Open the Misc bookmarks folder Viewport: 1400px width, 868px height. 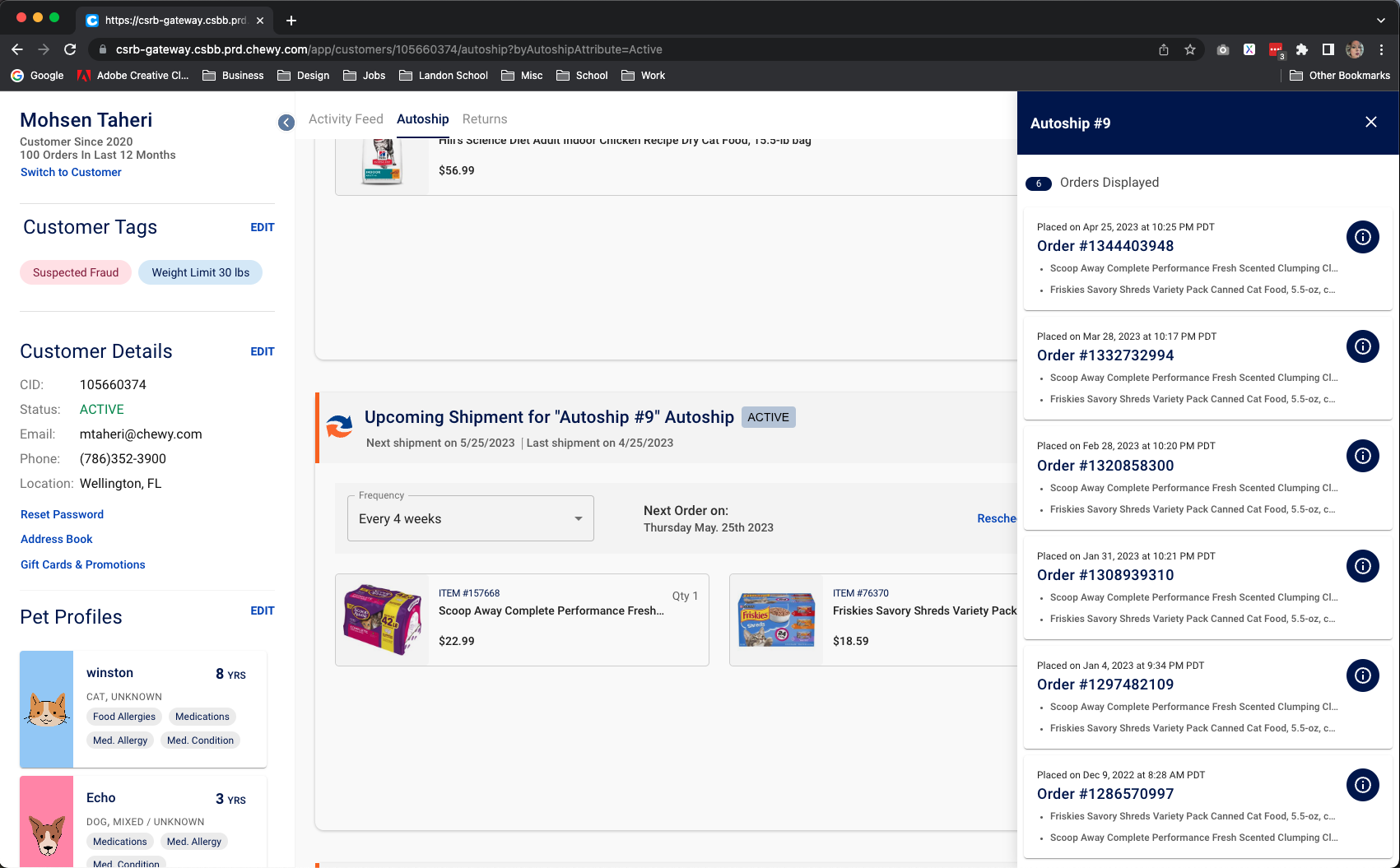click(522, 75)
